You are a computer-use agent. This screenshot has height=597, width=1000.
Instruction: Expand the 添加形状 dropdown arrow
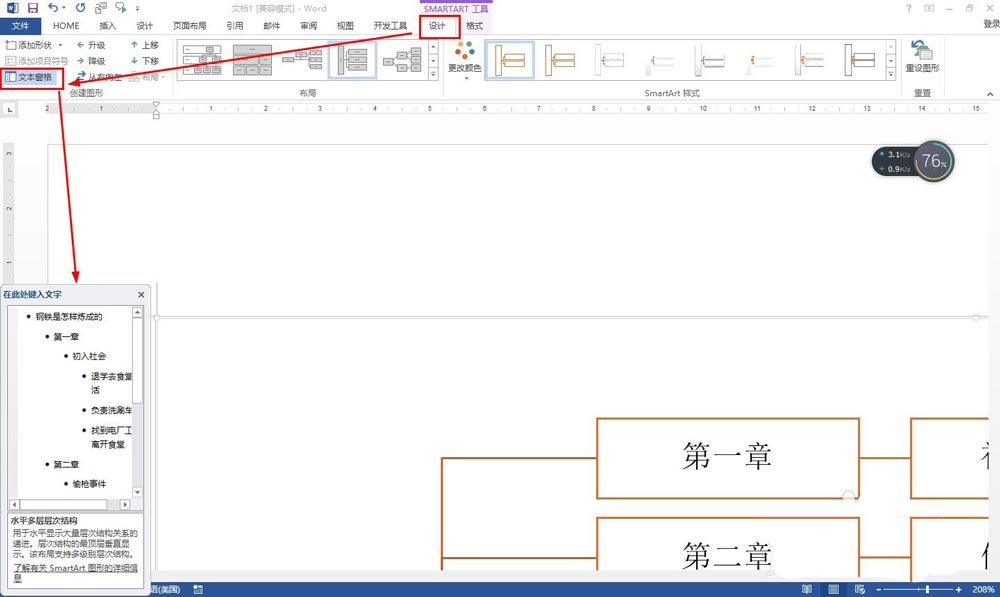(61, 45)
